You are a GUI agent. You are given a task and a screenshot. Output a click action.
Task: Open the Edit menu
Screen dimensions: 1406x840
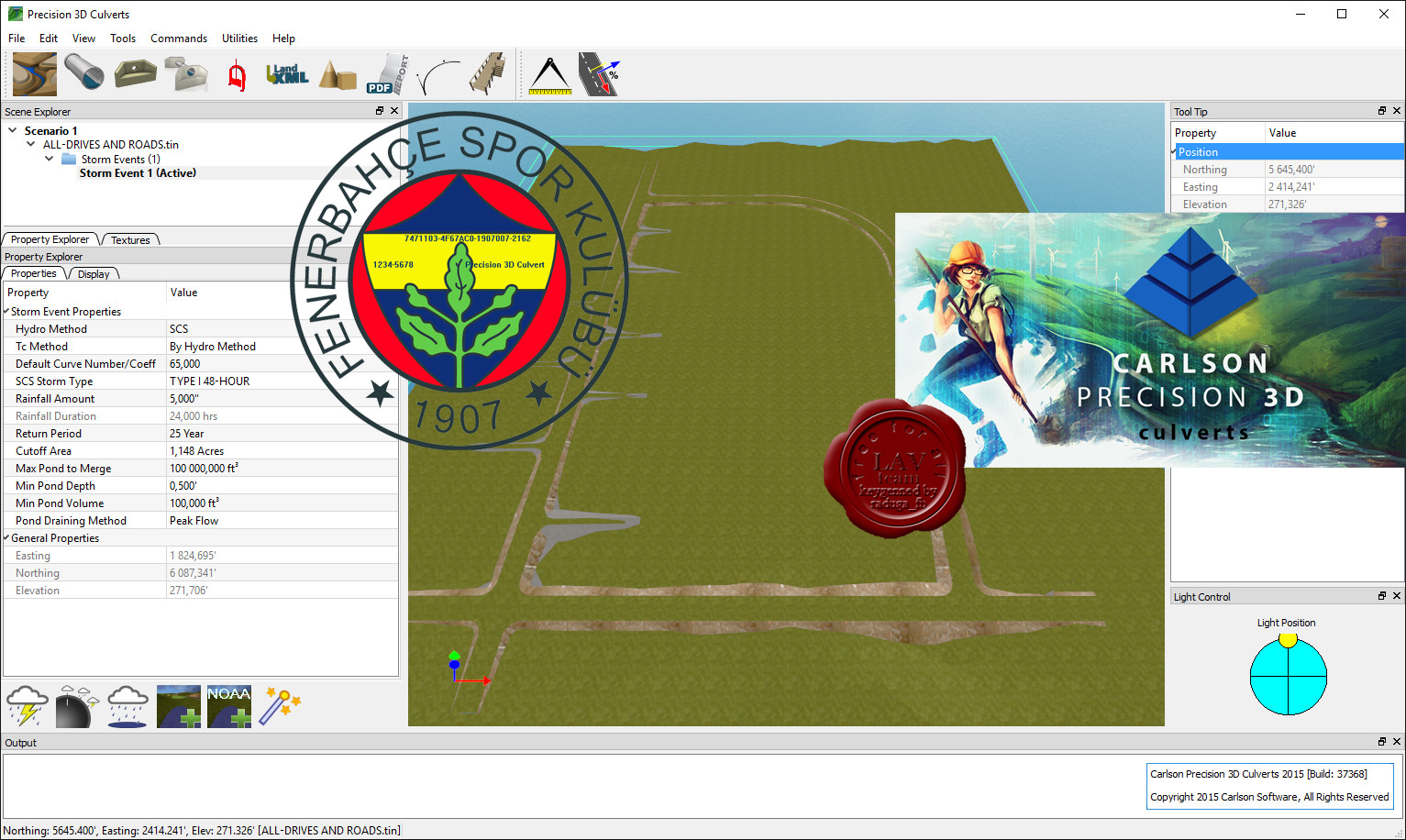[x=49, y=38]
